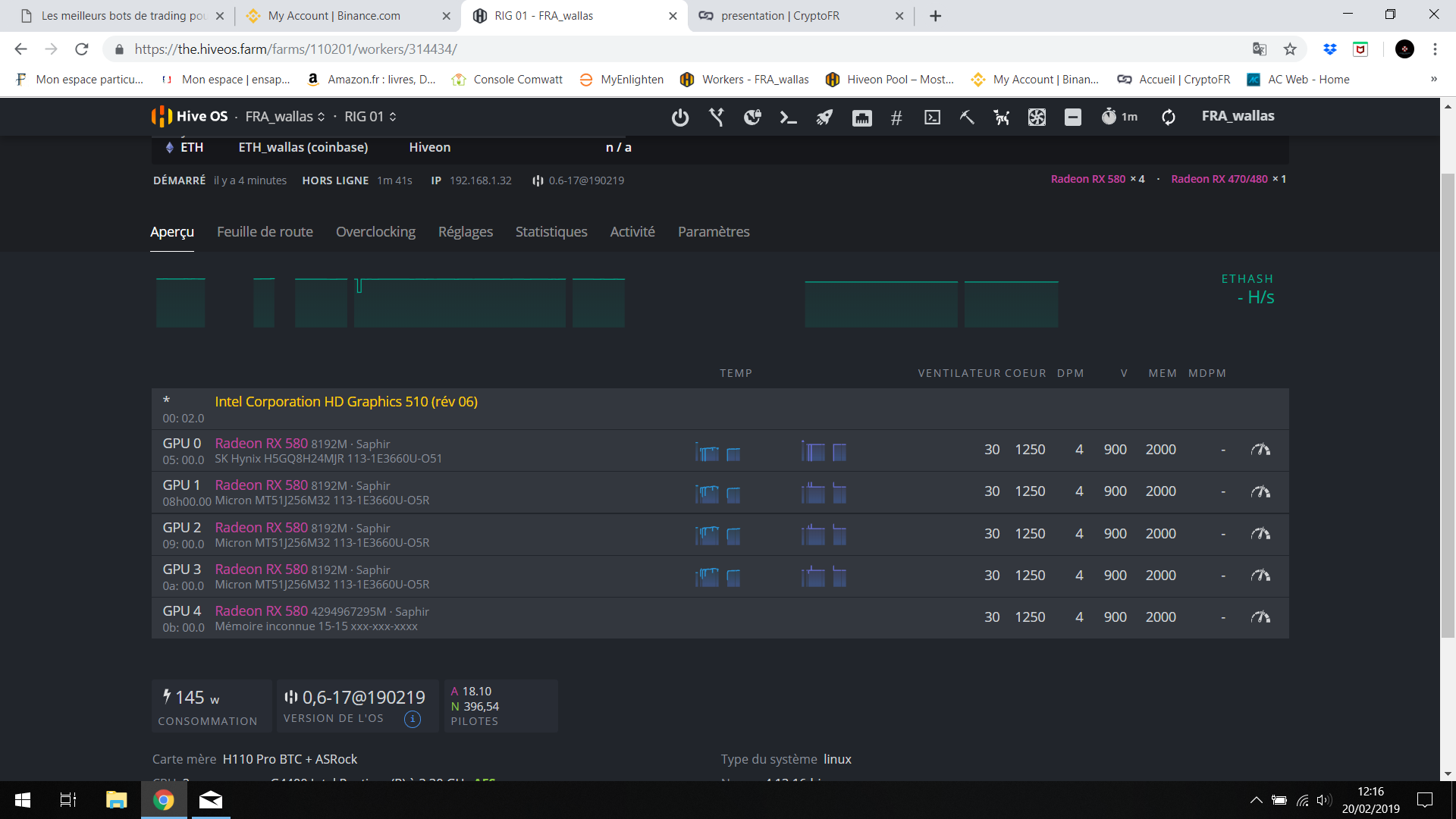1456x819 pixels.
Task: Switch to the Overclocking tab
Action: coord(376,231)
